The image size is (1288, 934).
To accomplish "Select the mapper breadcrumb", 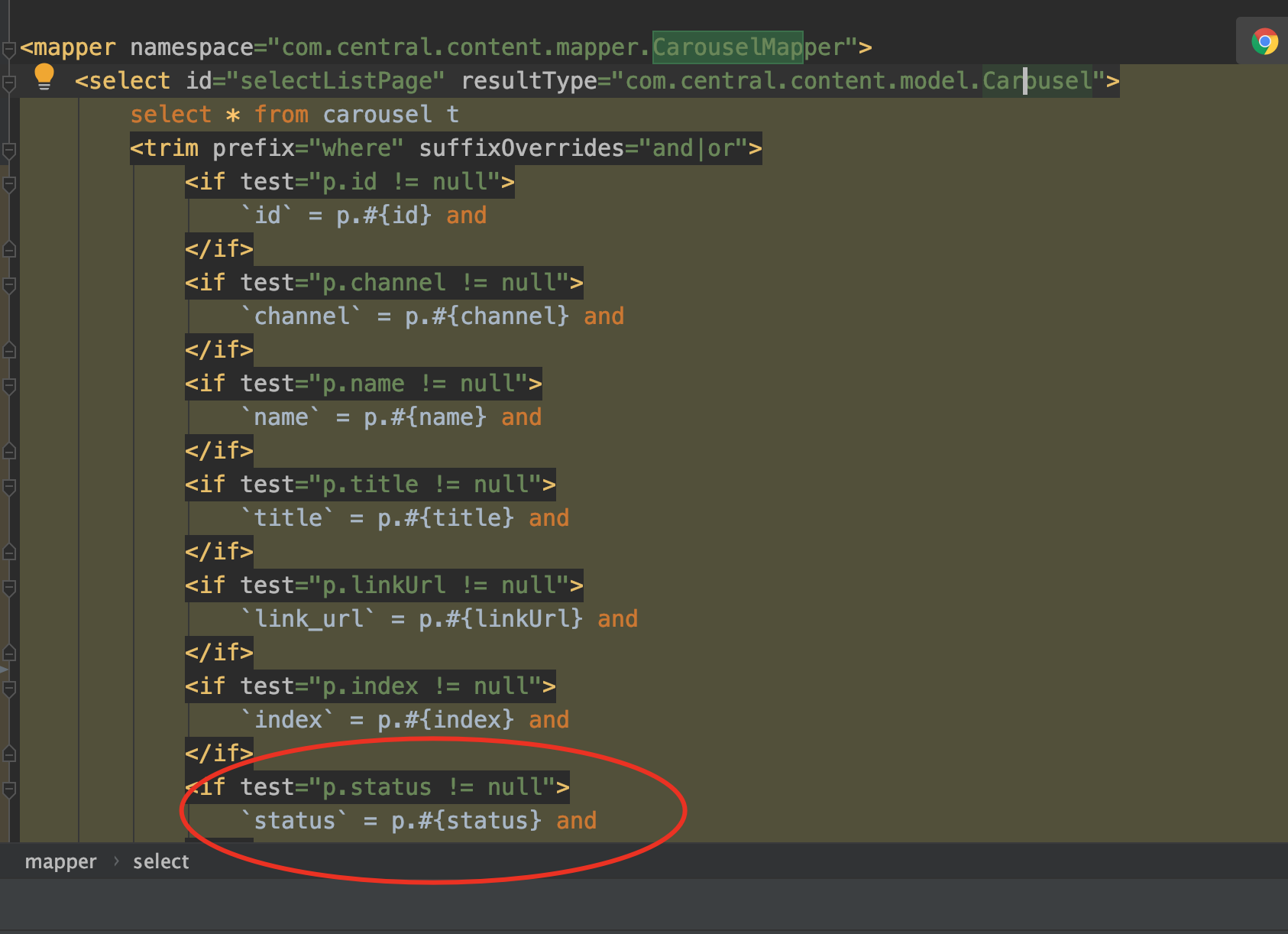I will 60,861.
